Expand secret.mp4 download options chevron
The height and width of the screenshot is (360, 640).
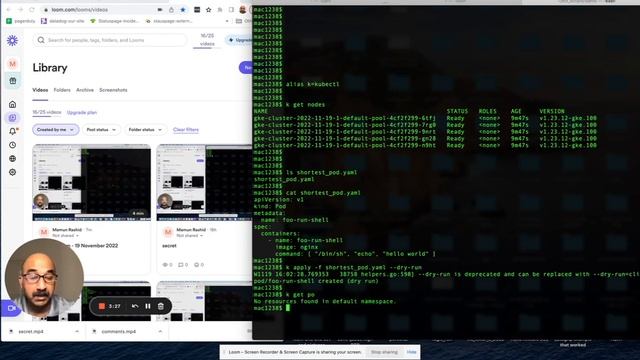point(77,331)
